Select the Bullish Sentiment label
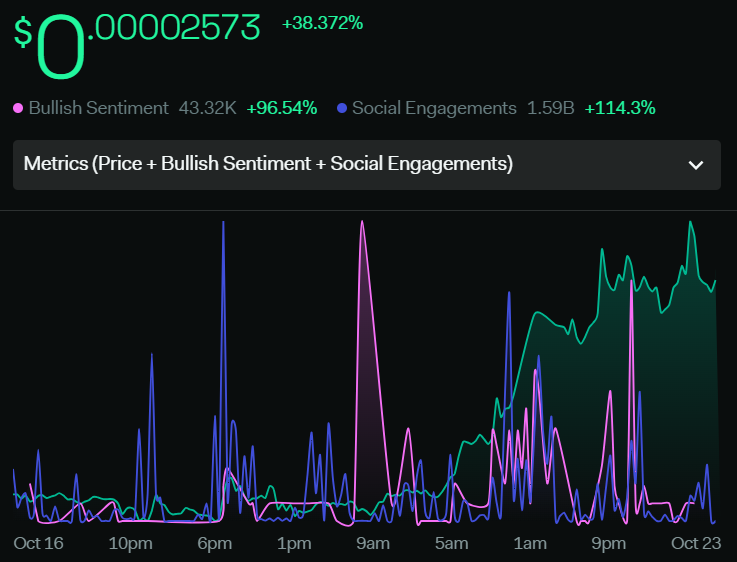 98,108
